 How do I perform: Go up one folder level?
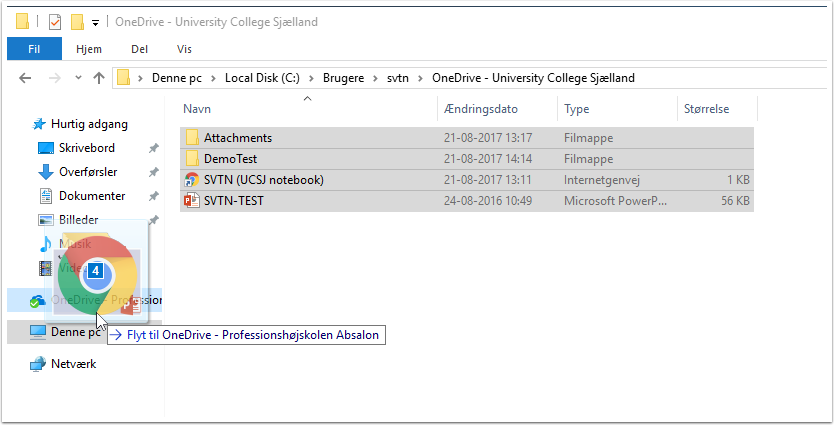pos(98,78)
